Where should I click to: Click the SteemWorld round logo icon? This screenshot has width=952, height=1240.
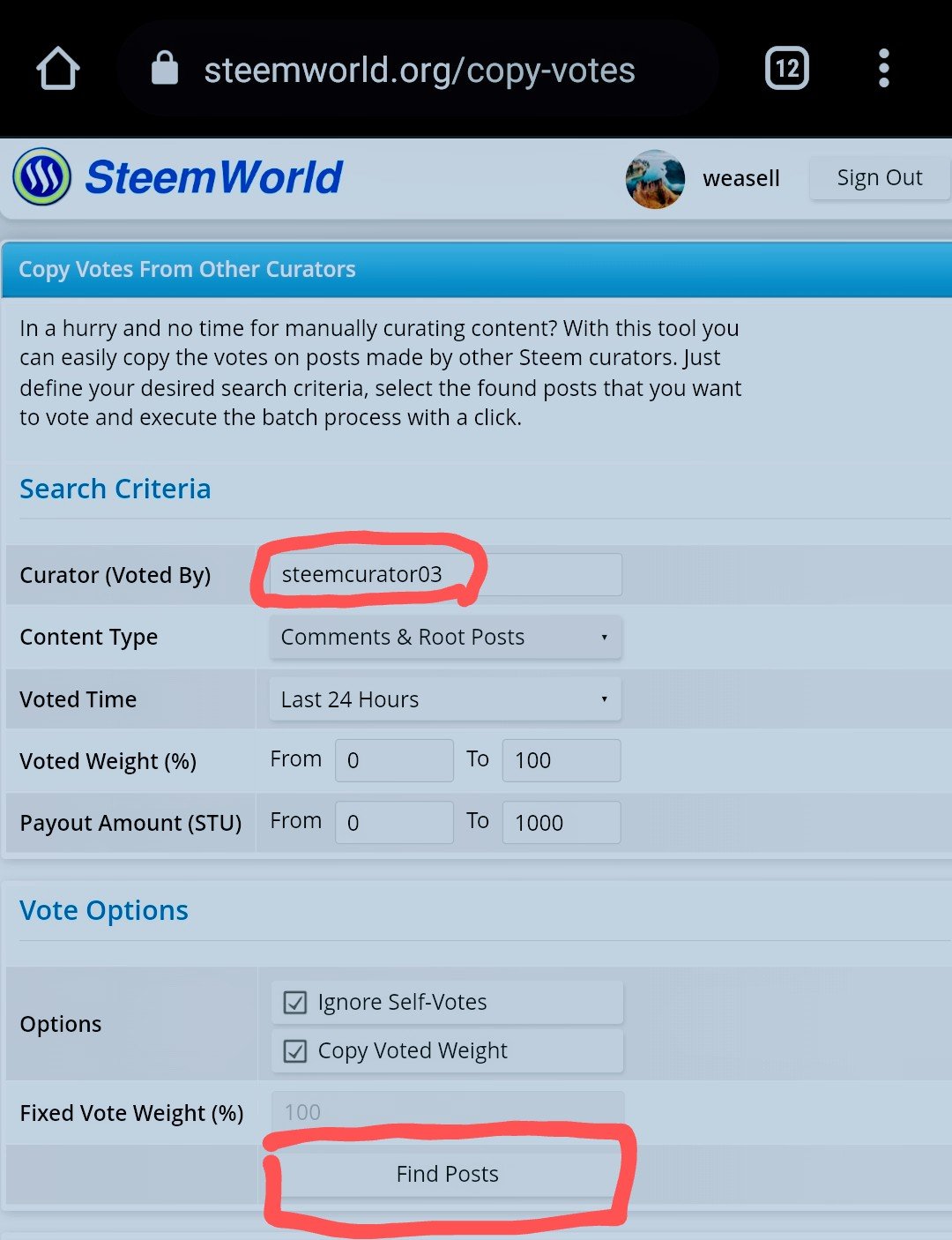[x=41, y=177]
